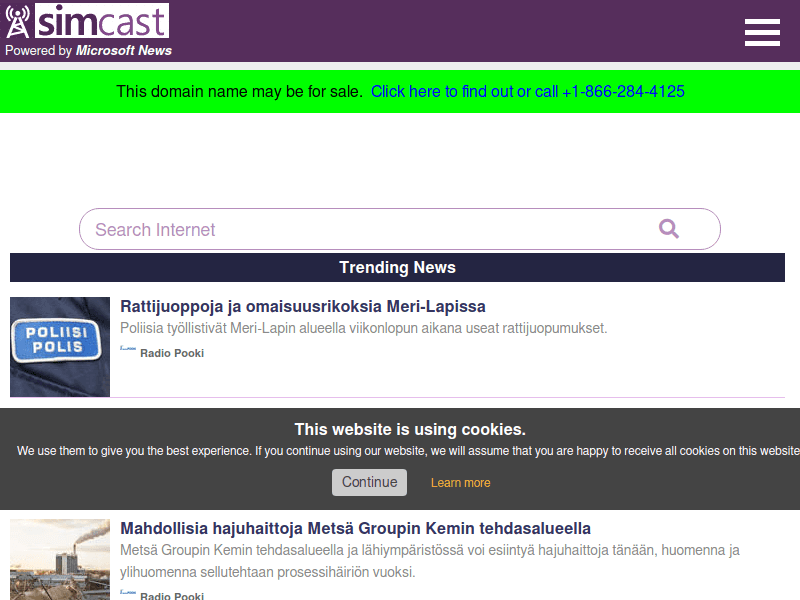
Task: Select Radio Pooki source name under the police article
Action: tap(171, 353)
